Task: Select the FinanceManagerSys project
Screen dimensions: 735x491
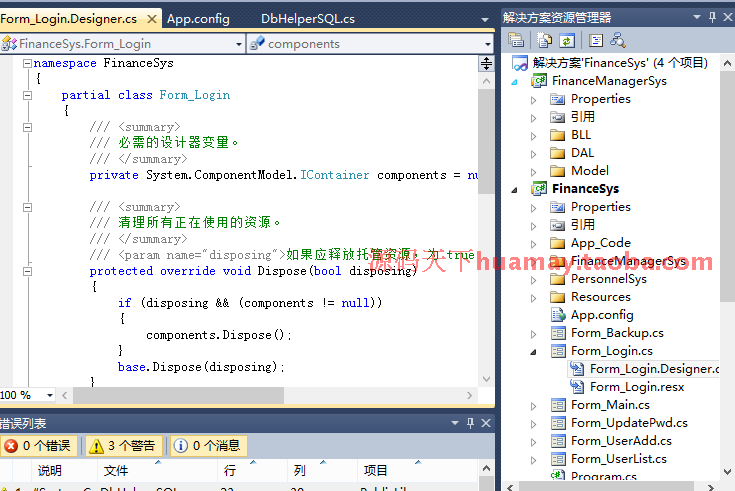Action: click(609, 81)
